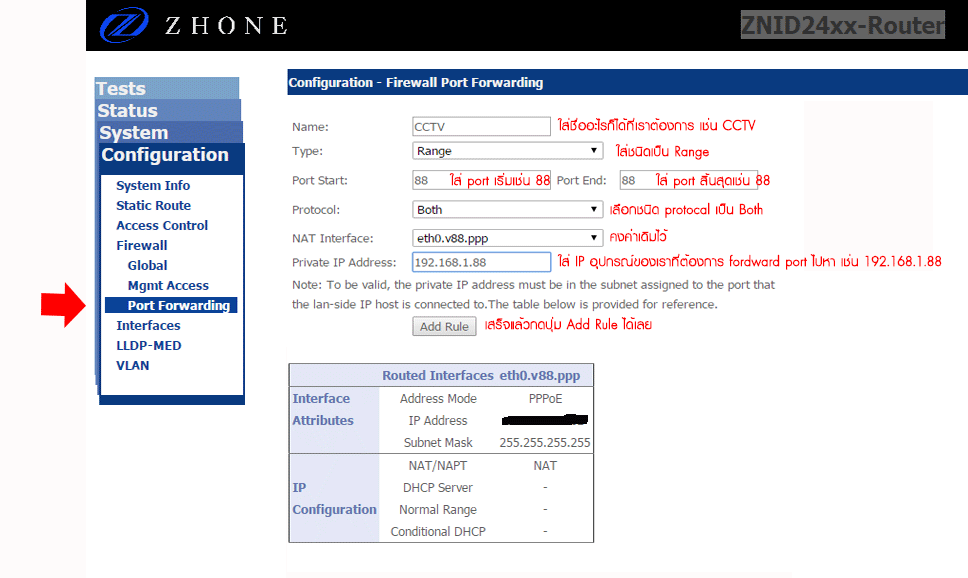Open Firewall Global settings
968x578 pixels.
(147, 265)
